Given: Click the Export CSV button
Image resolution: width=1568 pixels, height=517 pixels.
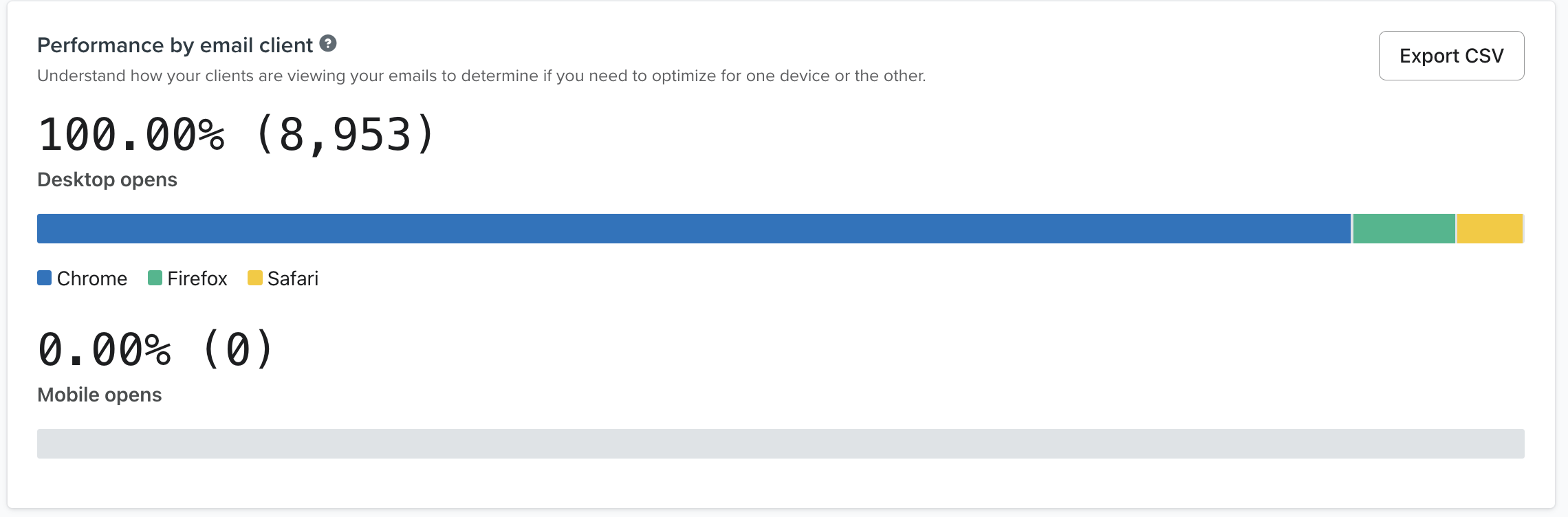Looking at the screenshot, I should click(1450, 55).
